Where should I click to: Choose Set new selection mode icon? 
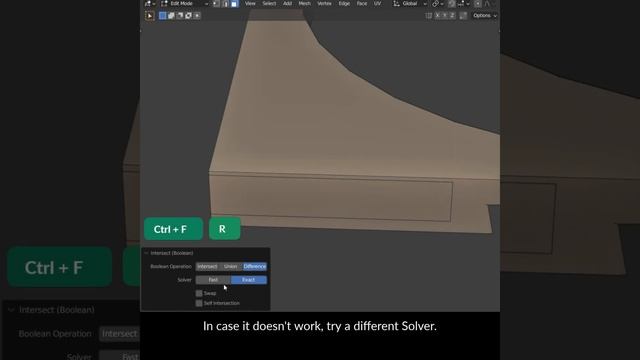(162, 16)
